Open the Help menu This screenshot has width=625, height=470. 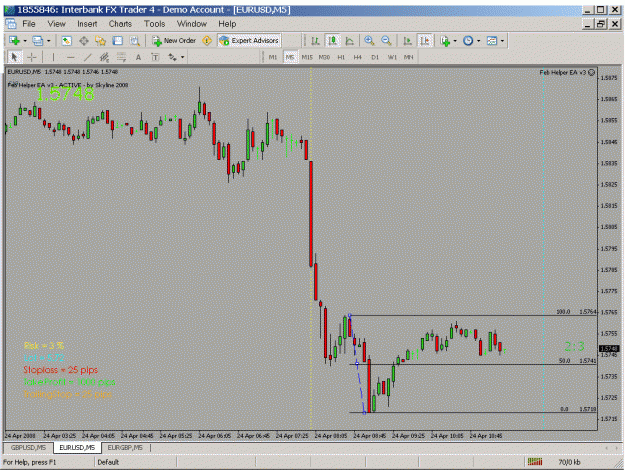pyautogui.click(x=227, y=24)
